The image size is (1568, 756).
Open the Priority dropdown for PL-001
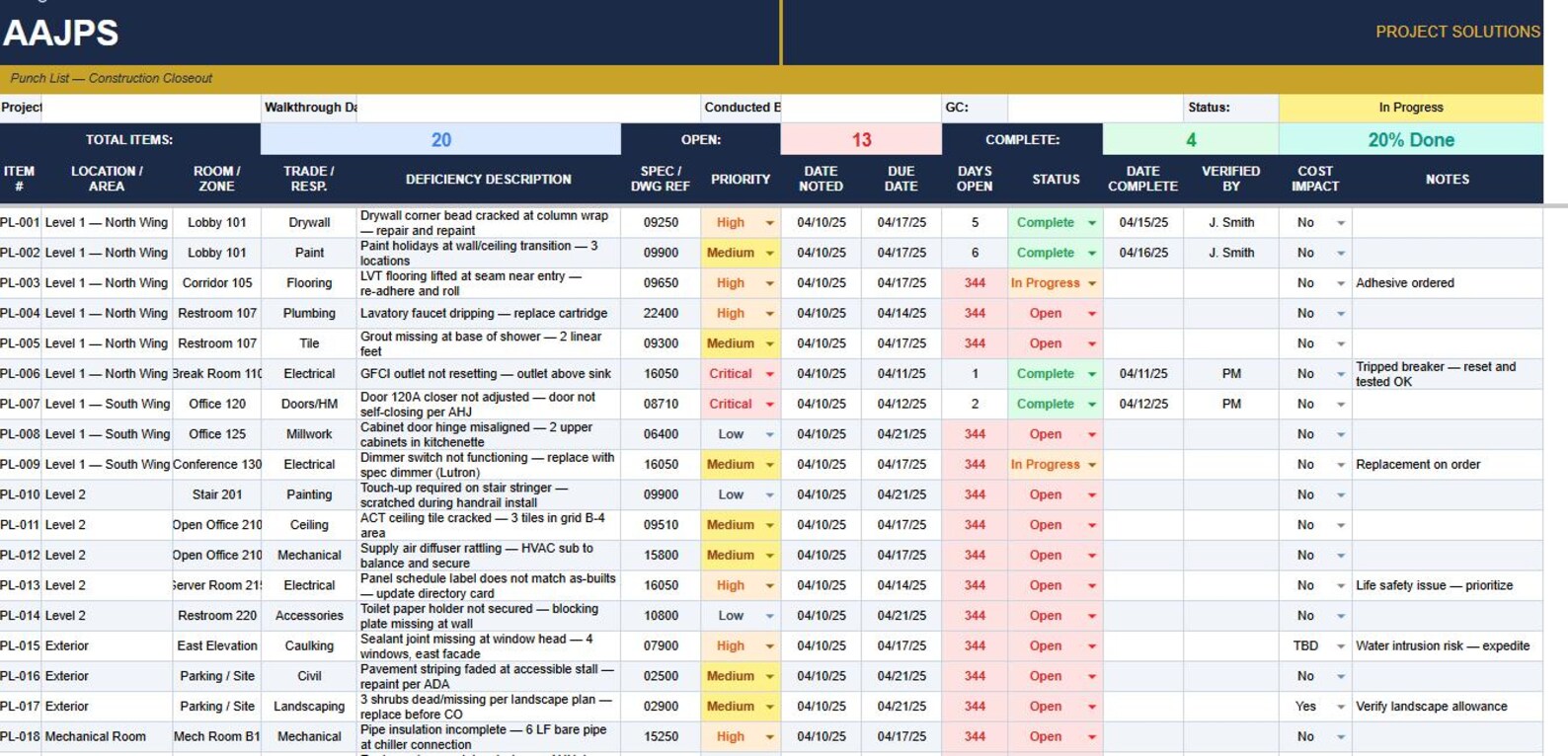point(769,223)
